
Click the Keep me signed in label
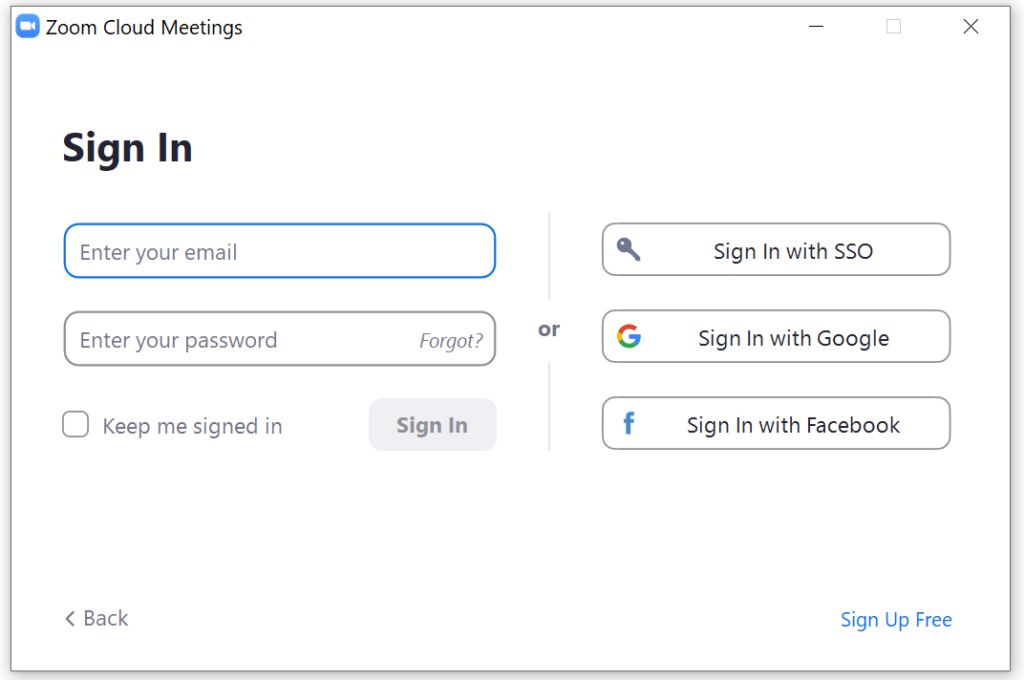(193, 426)
